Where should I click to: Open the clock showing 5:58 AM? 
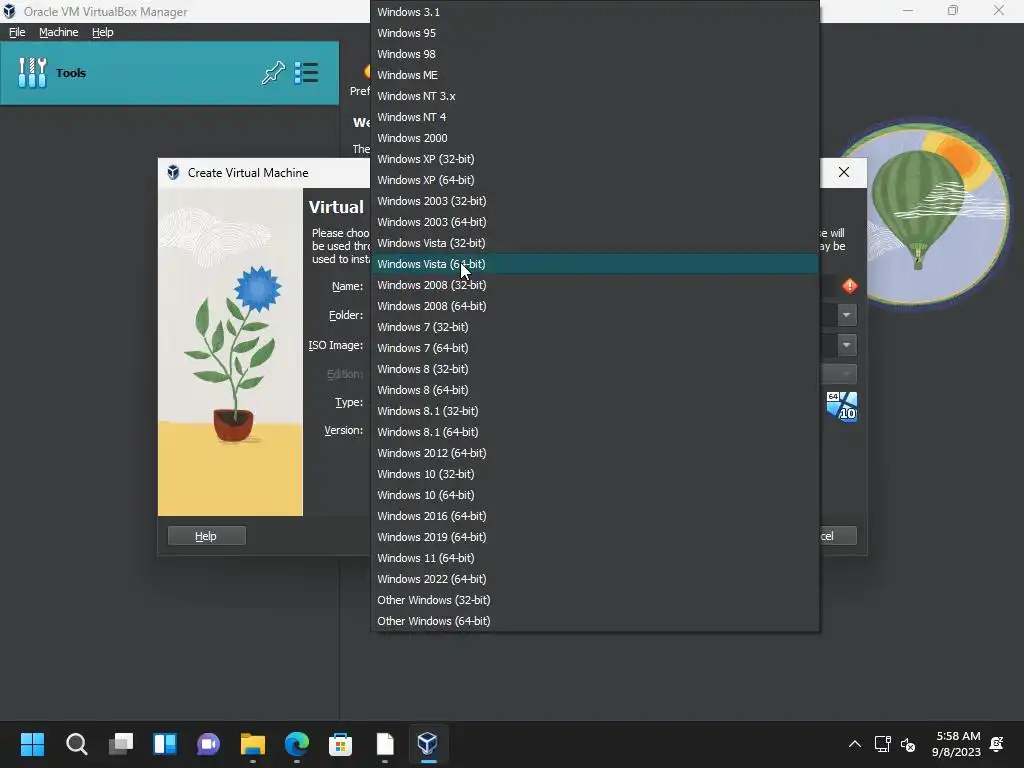(956, 744)
